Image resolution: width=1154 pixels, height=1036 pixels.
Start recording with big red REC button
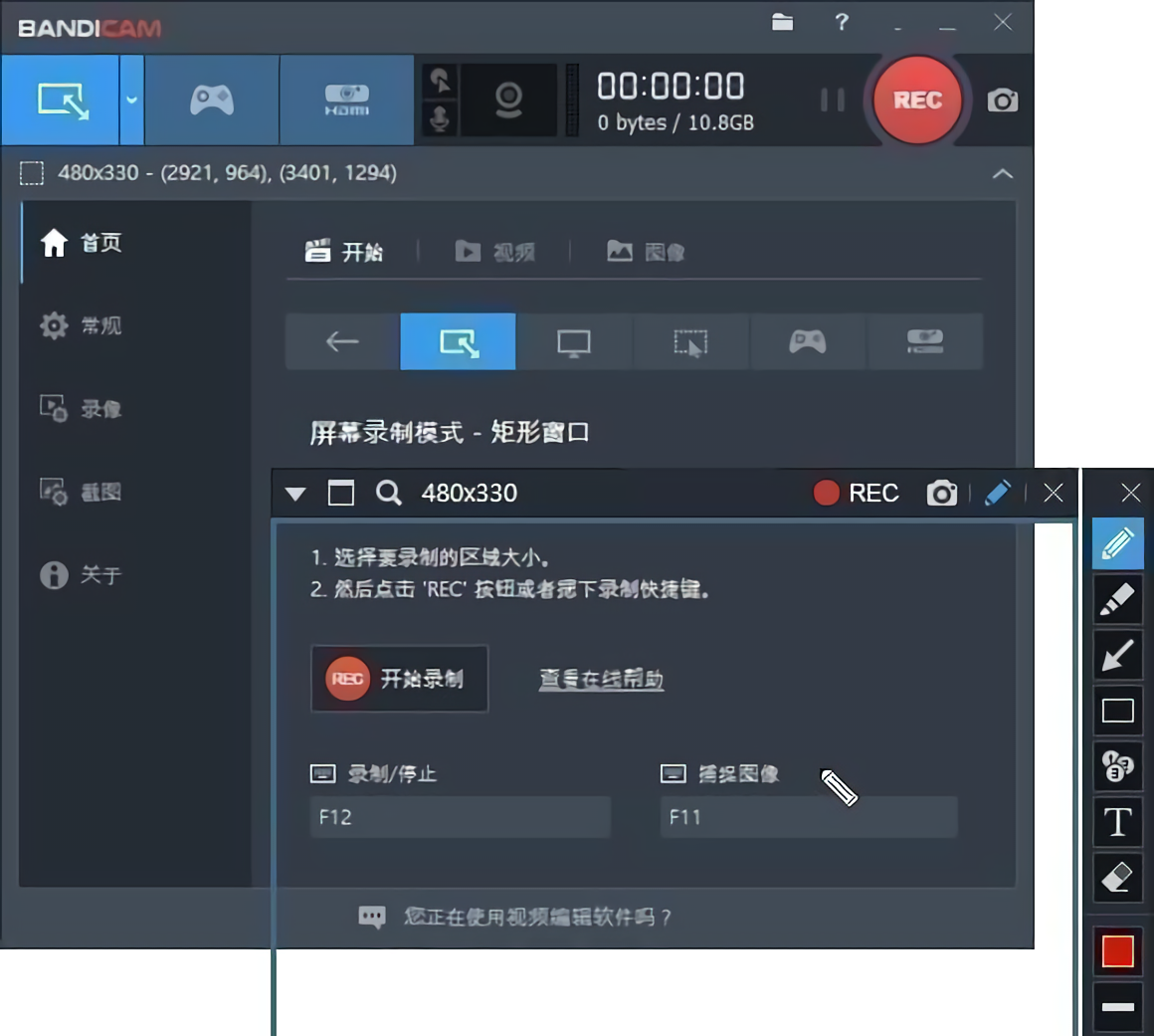[x=917, y=101]
